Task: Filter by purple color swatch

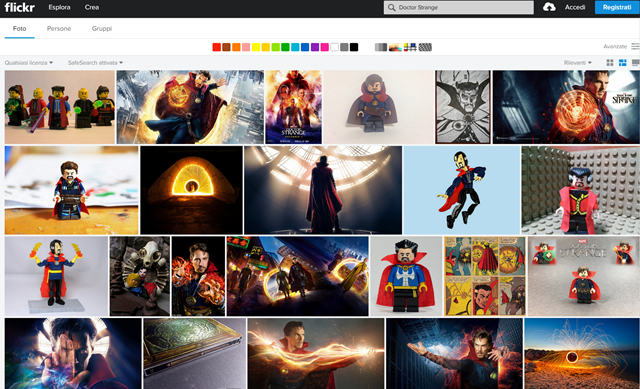Action: [x=315, y=47]
